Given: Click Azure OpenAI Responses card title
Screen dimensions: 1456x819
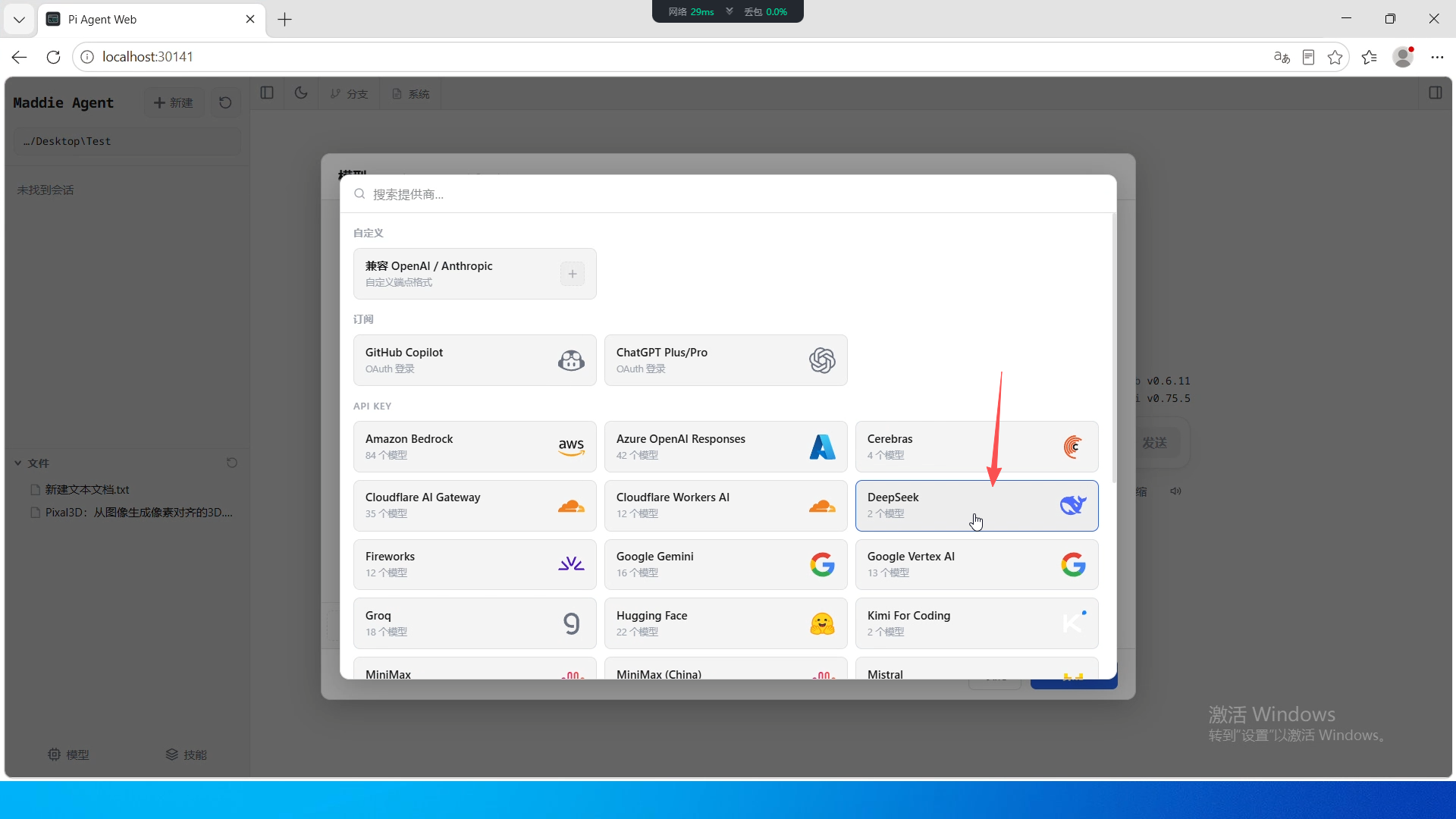Looking at the screenshot, I should click(681, 439).
